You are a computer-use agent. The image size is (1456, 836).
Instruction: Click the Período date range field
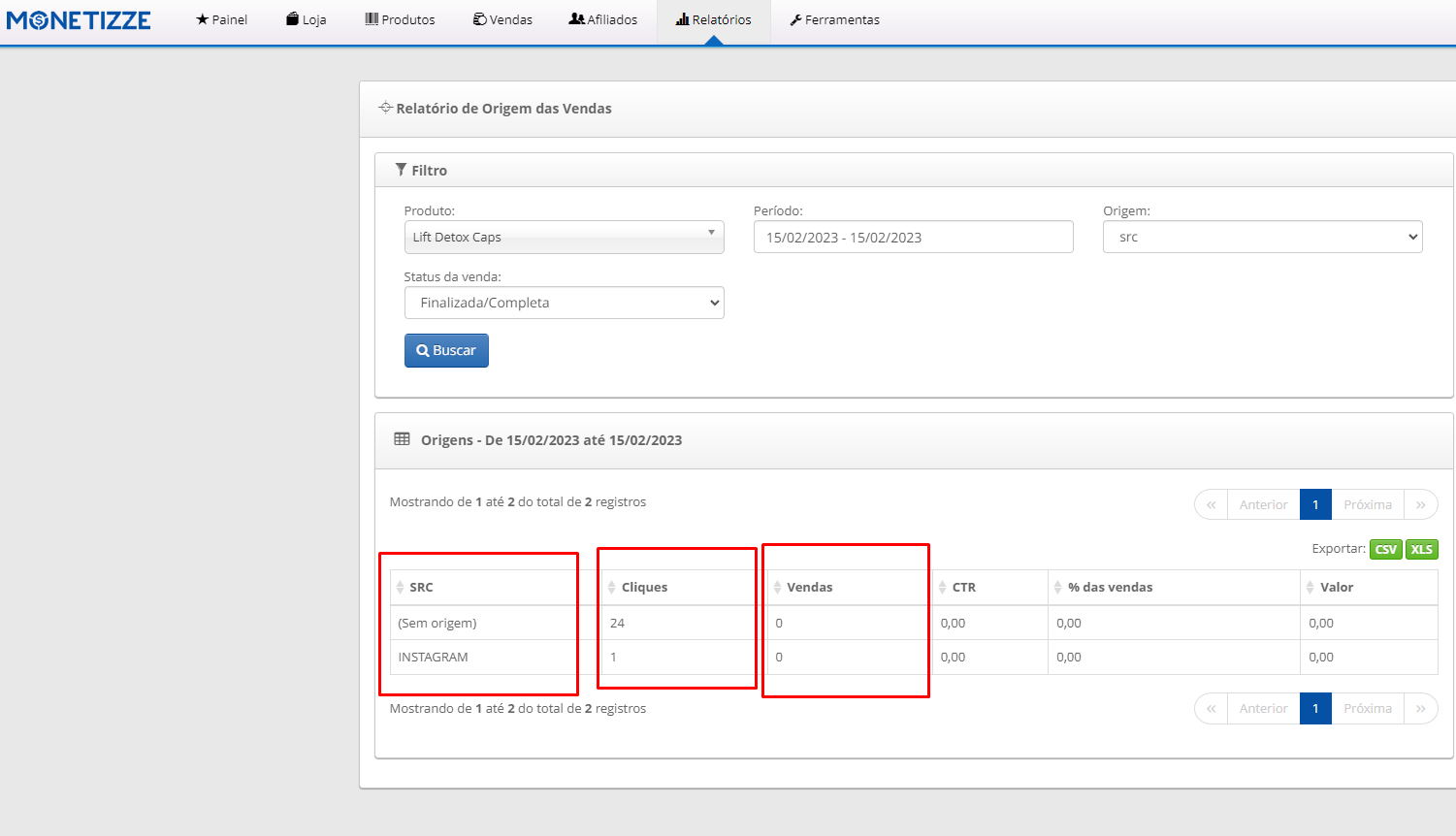913,238
